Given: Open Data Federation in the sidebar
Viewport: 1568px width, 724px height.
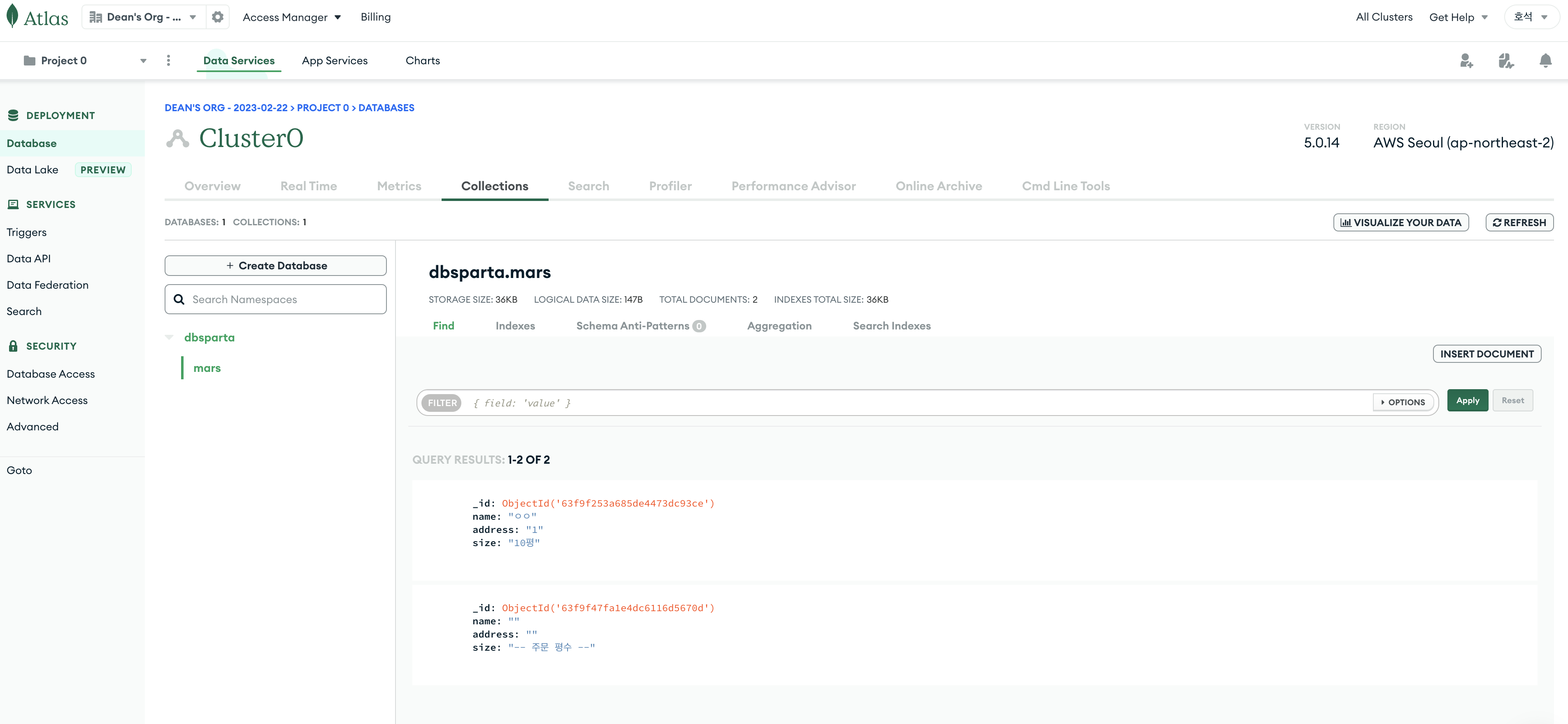Looking at the screenshot, I should (x=47, y=284).
